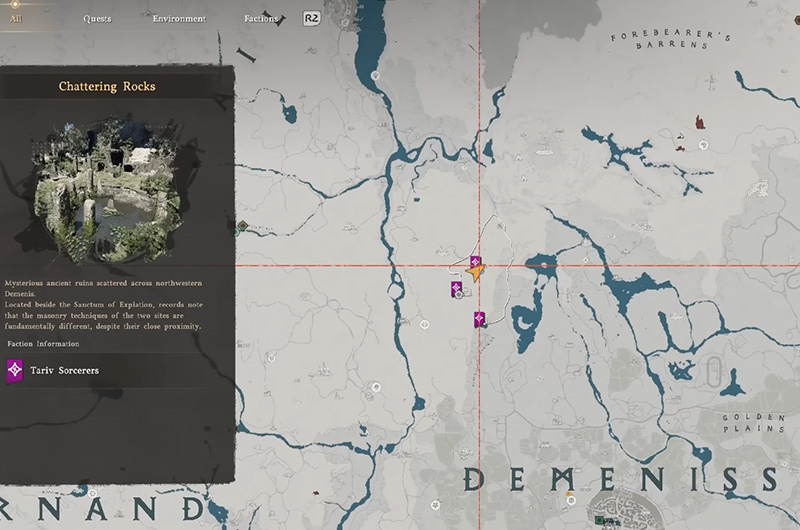Switch to the Factions filter tab

(x=262, y=18)
